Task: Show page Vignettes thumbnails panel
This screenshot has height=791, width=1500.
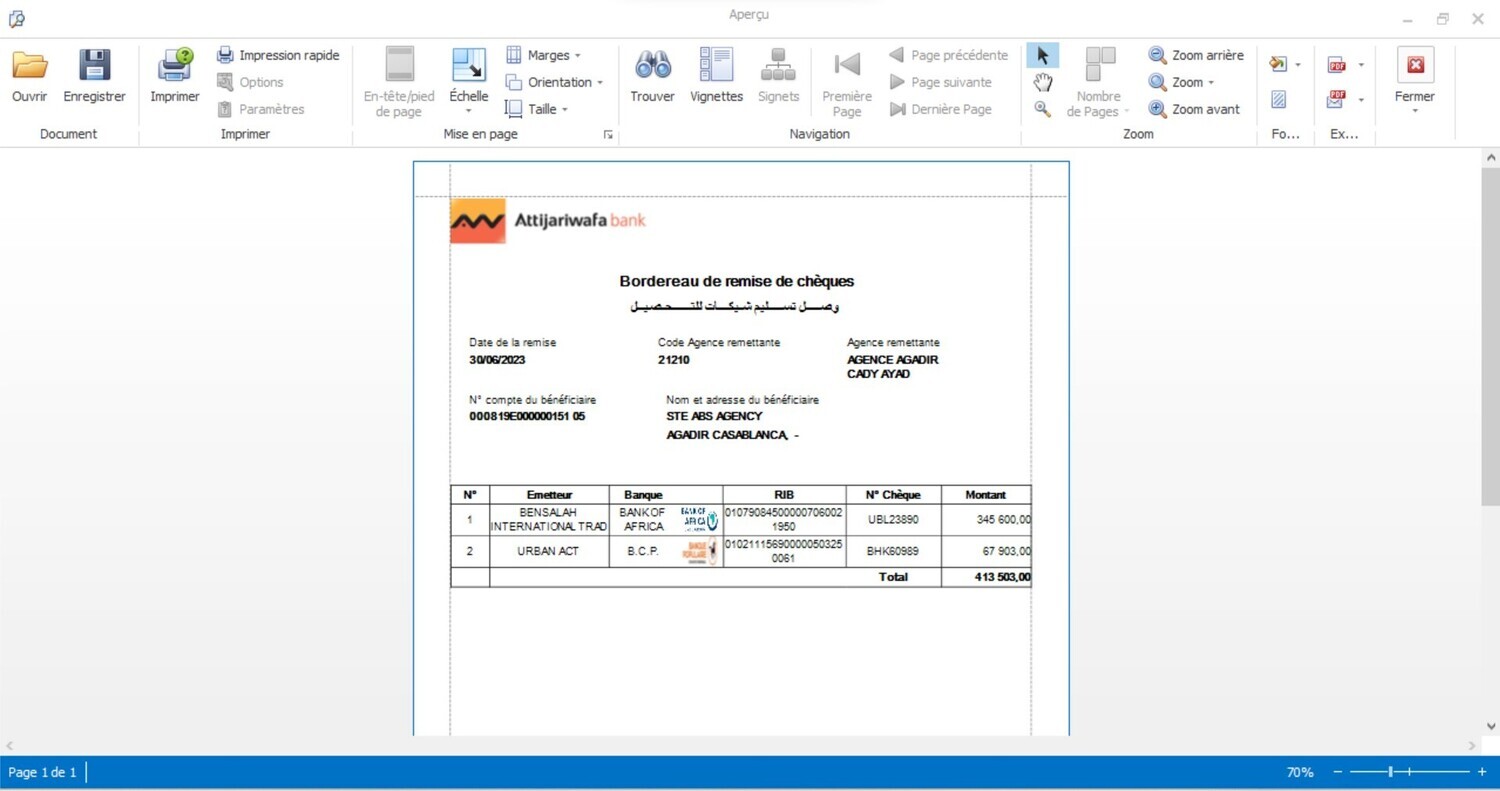Action: point(716,75)
